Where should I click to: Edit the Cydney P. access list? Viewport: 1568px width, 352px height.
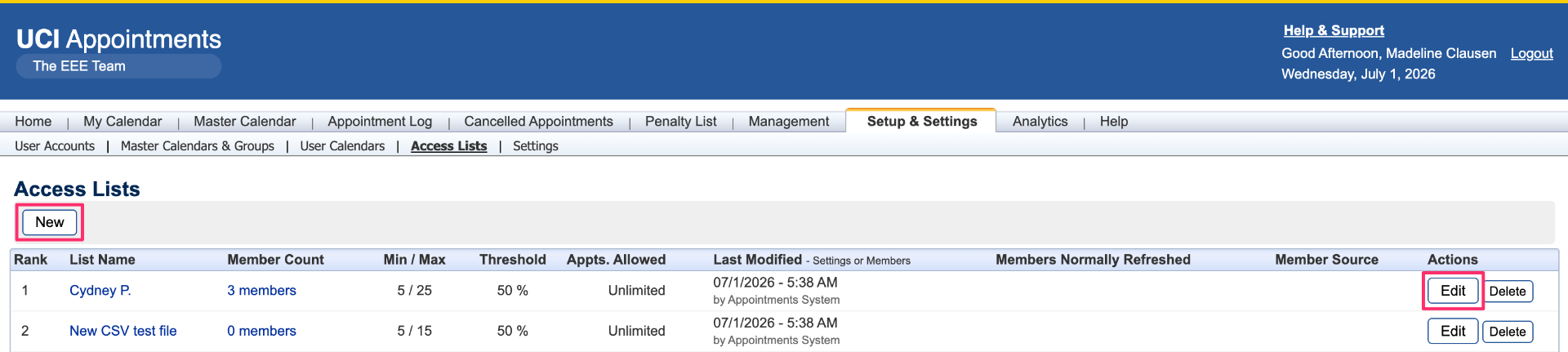[x=1453, y=291]
